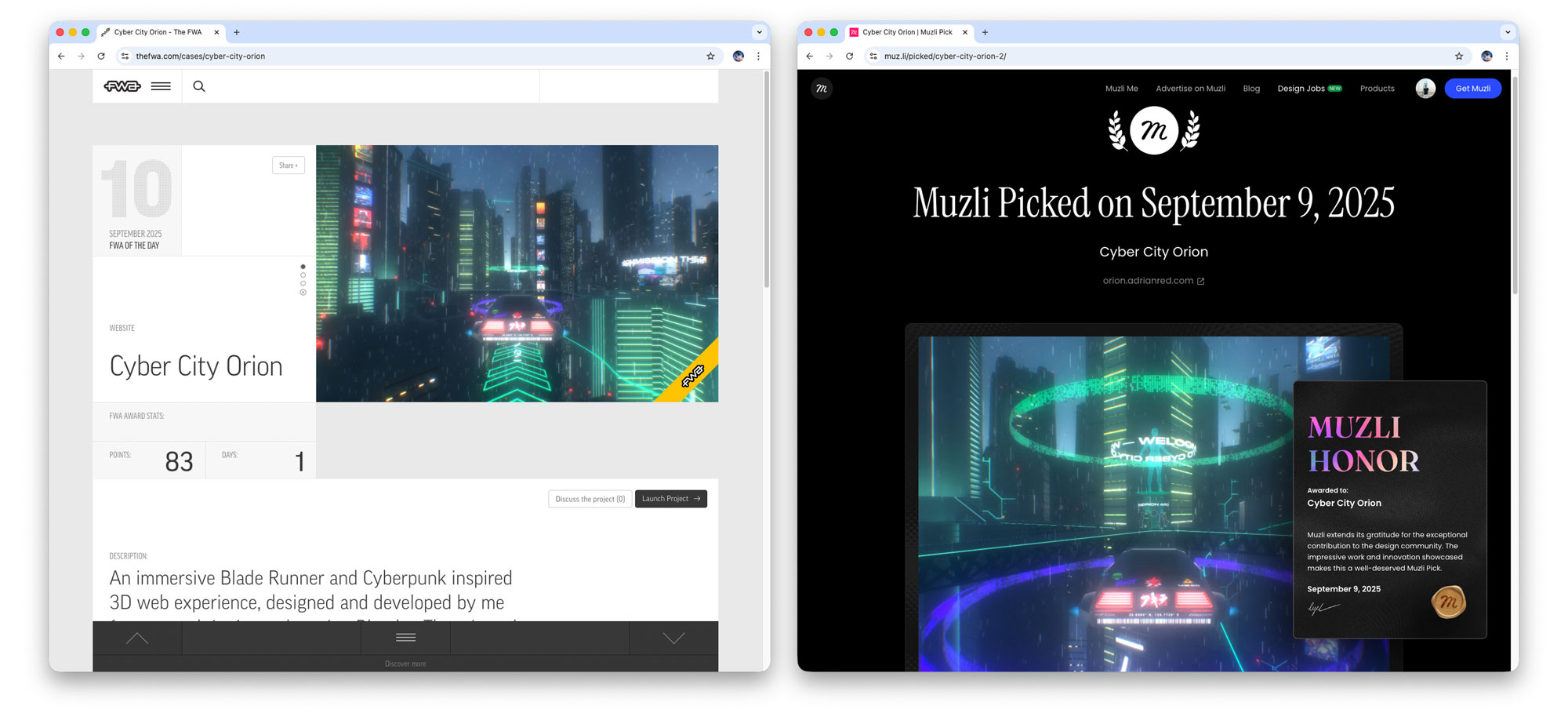Image resolution: width=1568 pixels, height=713 pixels.
Task: Expand tab search arrow in FWA browser window
Action: [759, 32]
